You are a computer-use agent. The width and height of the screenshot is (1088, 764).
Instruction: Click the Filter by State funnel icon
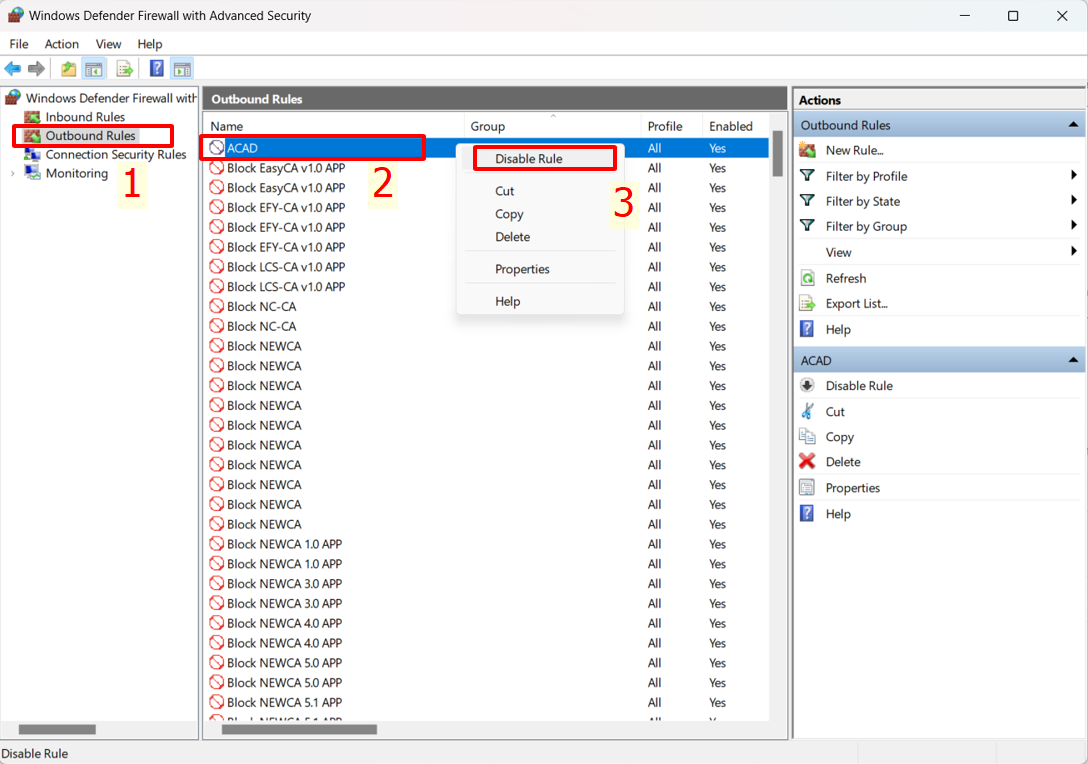coord(807,201)
